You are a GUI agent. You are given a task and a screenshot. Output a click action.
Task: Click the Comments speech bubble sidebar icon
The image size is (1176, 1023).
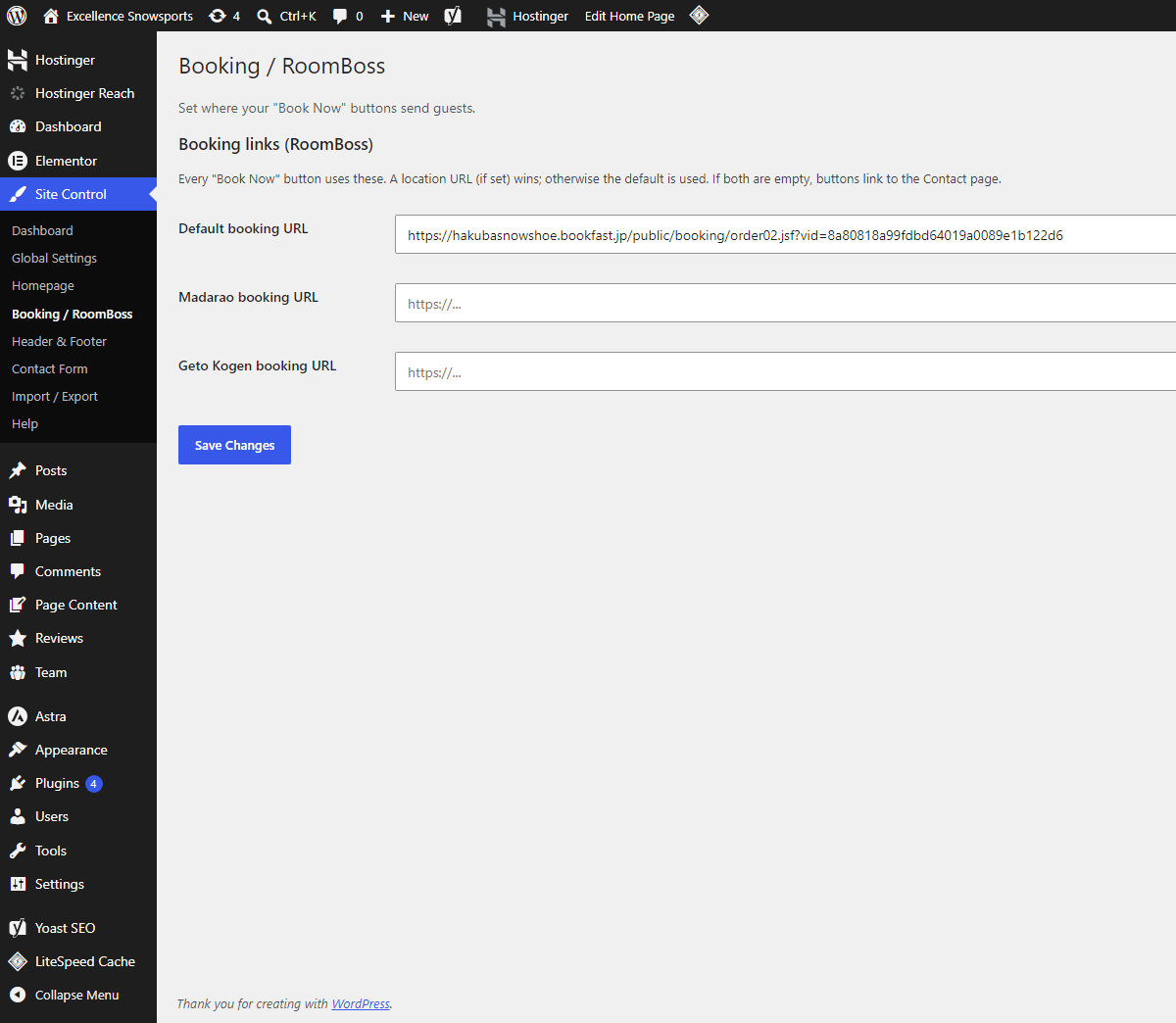[x=18, y=571]
